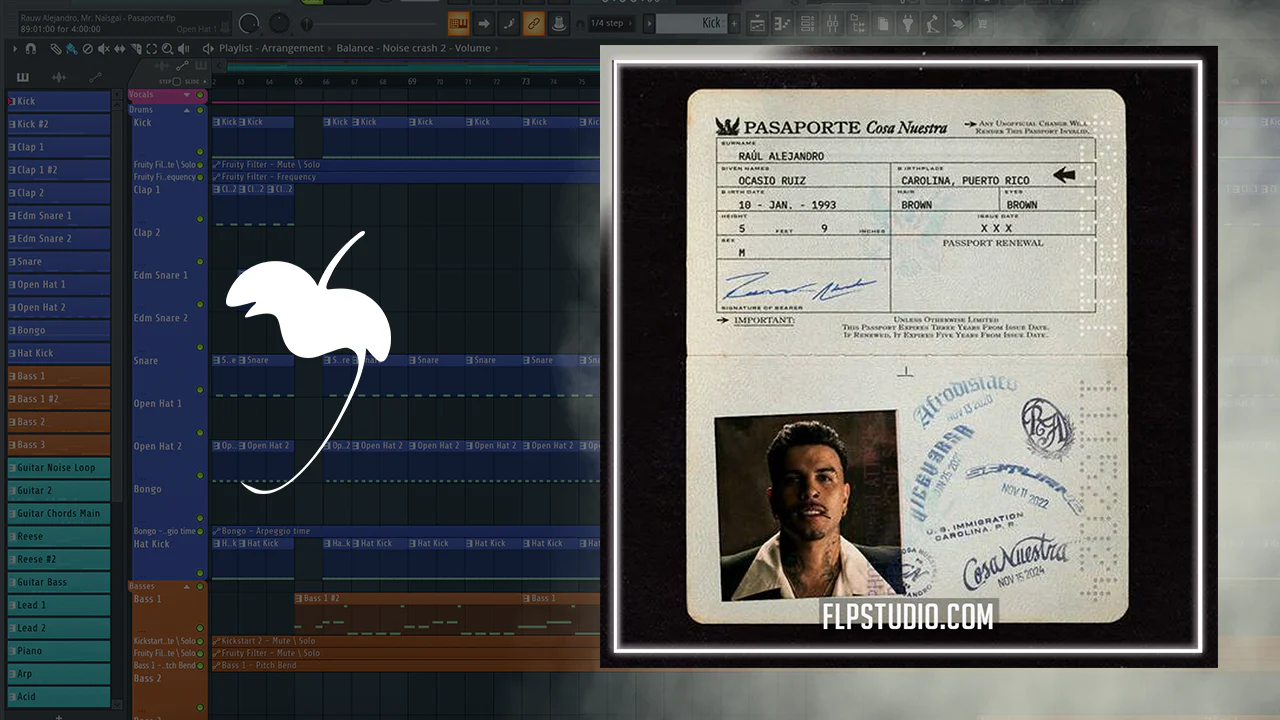Image resolution: width=1280 pixels, height=720 pixels.
Task: Open the Plugin picker plug icon
Action: click(x=908, y=23)
